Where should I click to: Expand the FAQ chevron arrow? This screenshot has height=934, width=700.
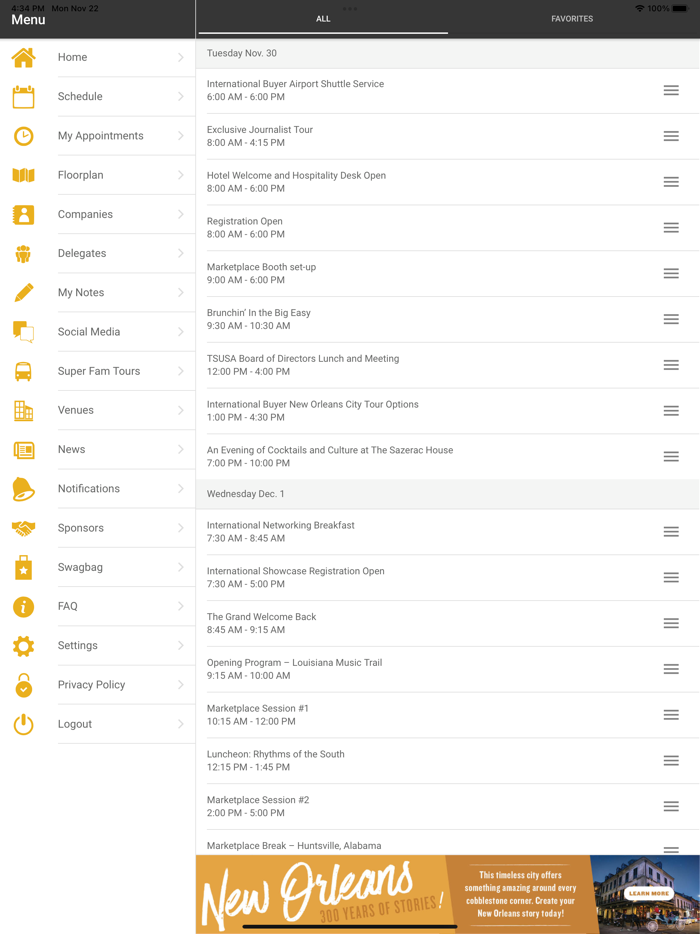[x=181, y=606]
